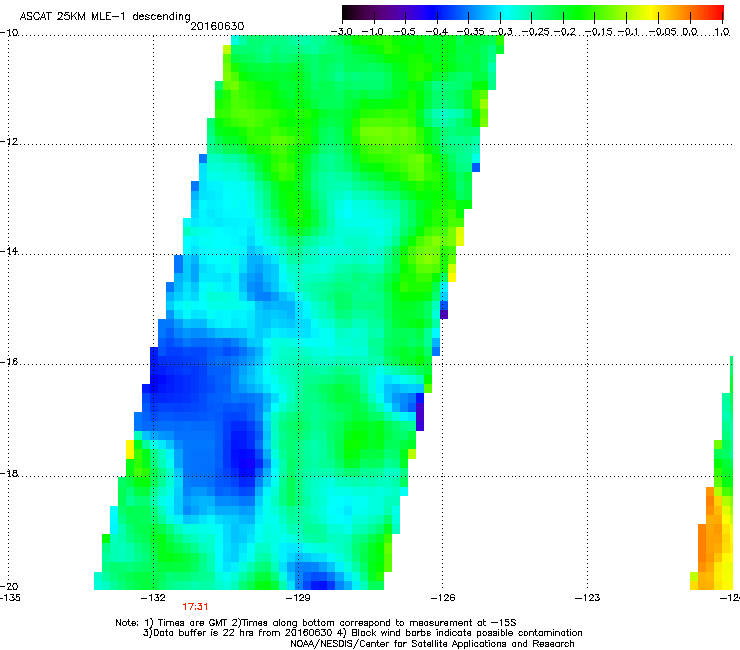The image size is (740, 650).
Task: Click the -0.3 color bar label
Action: [x=502, y=32]
